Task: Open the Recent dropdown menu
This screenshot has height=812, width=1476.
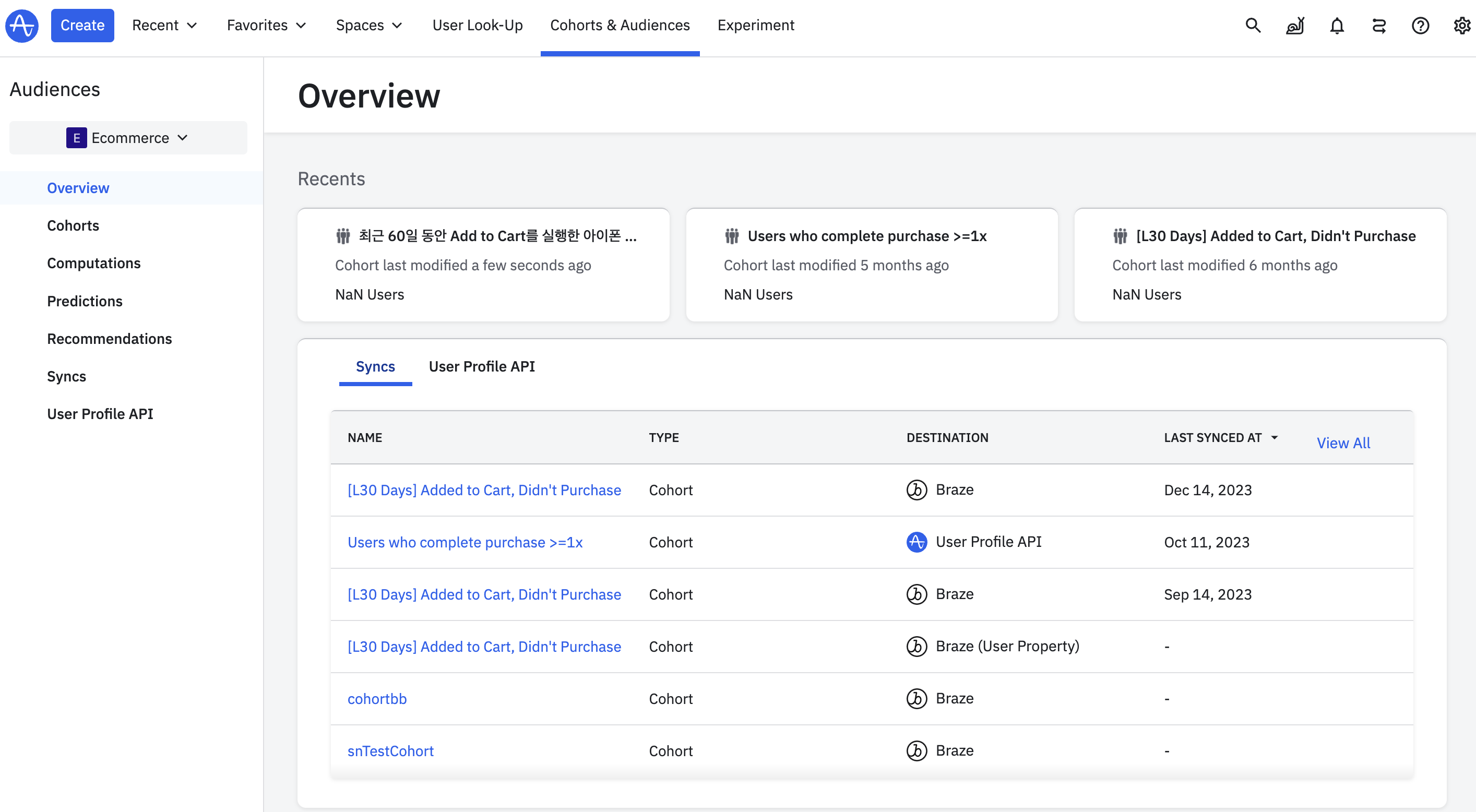Action: (164, 25)
